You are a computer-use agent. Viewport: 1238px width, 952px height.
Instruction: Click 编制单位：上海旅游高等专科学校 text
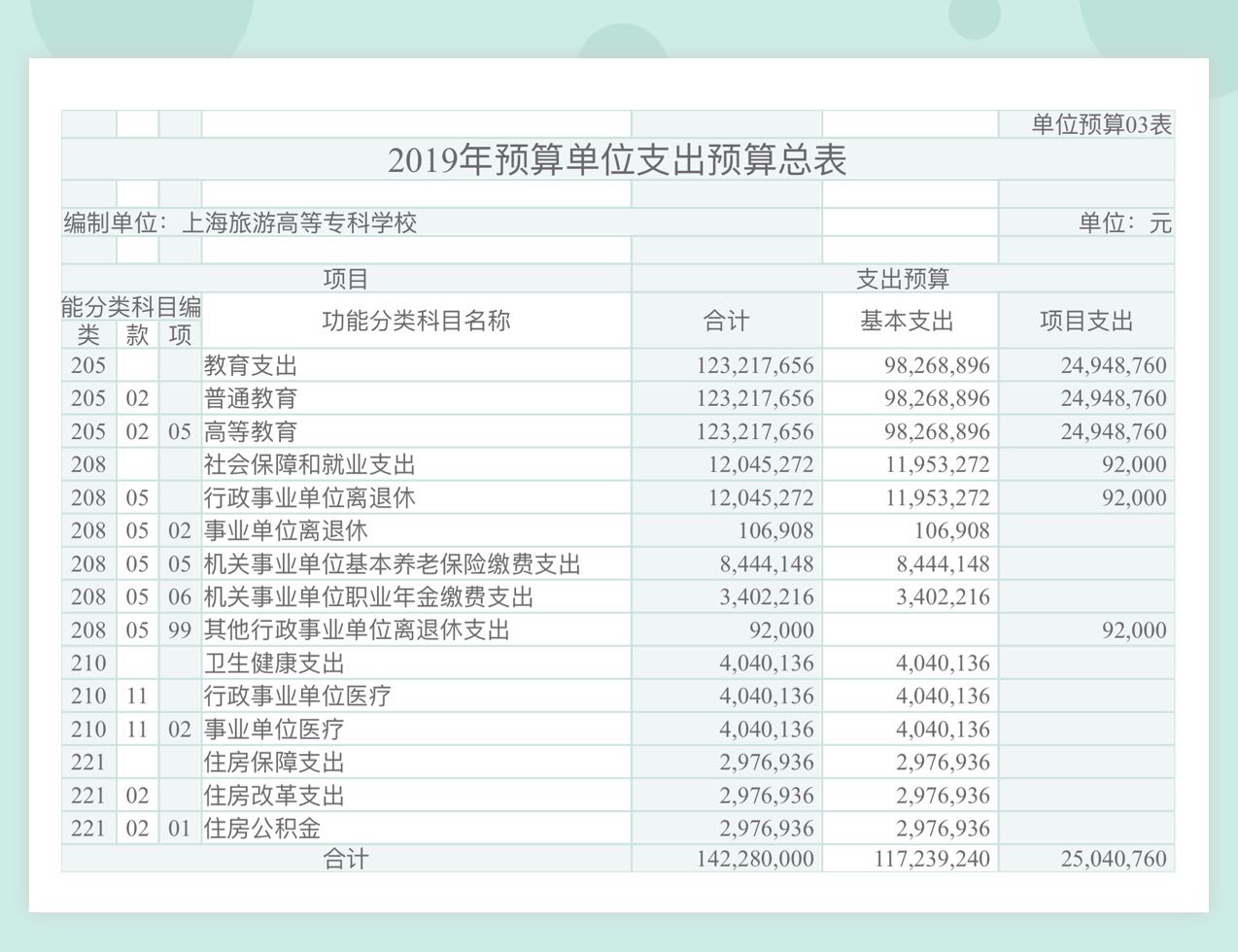point(240,223)
